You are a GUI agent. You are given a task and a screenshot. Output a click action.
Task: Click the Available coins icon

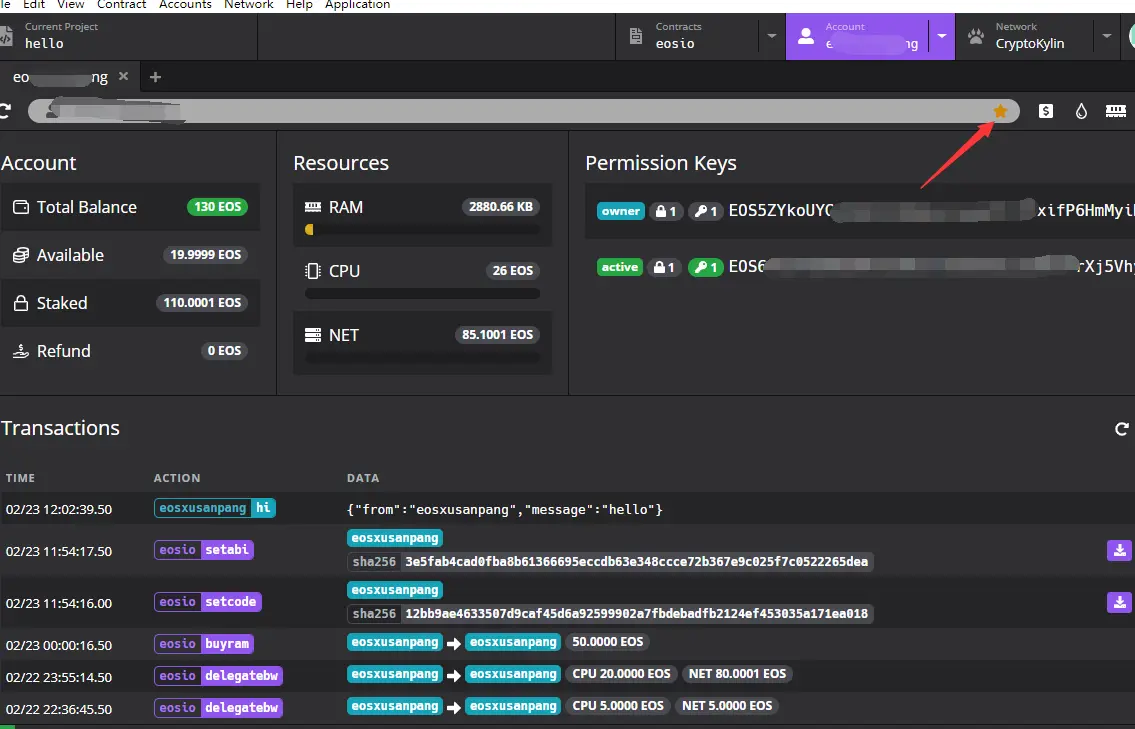(21, 255)
